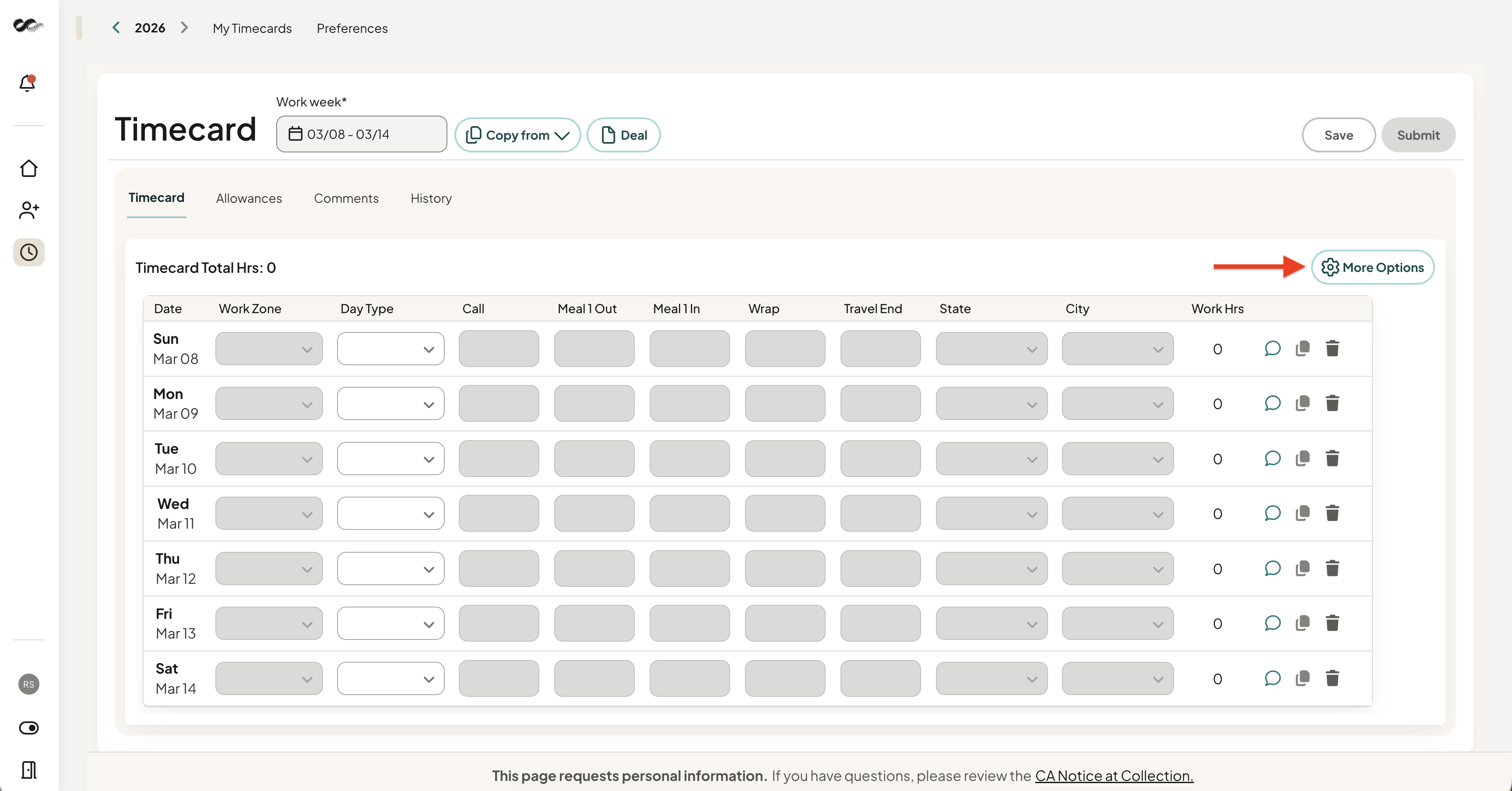1512x791 pixels.
Task: Go to next year arrow
Action: [184, 28]
